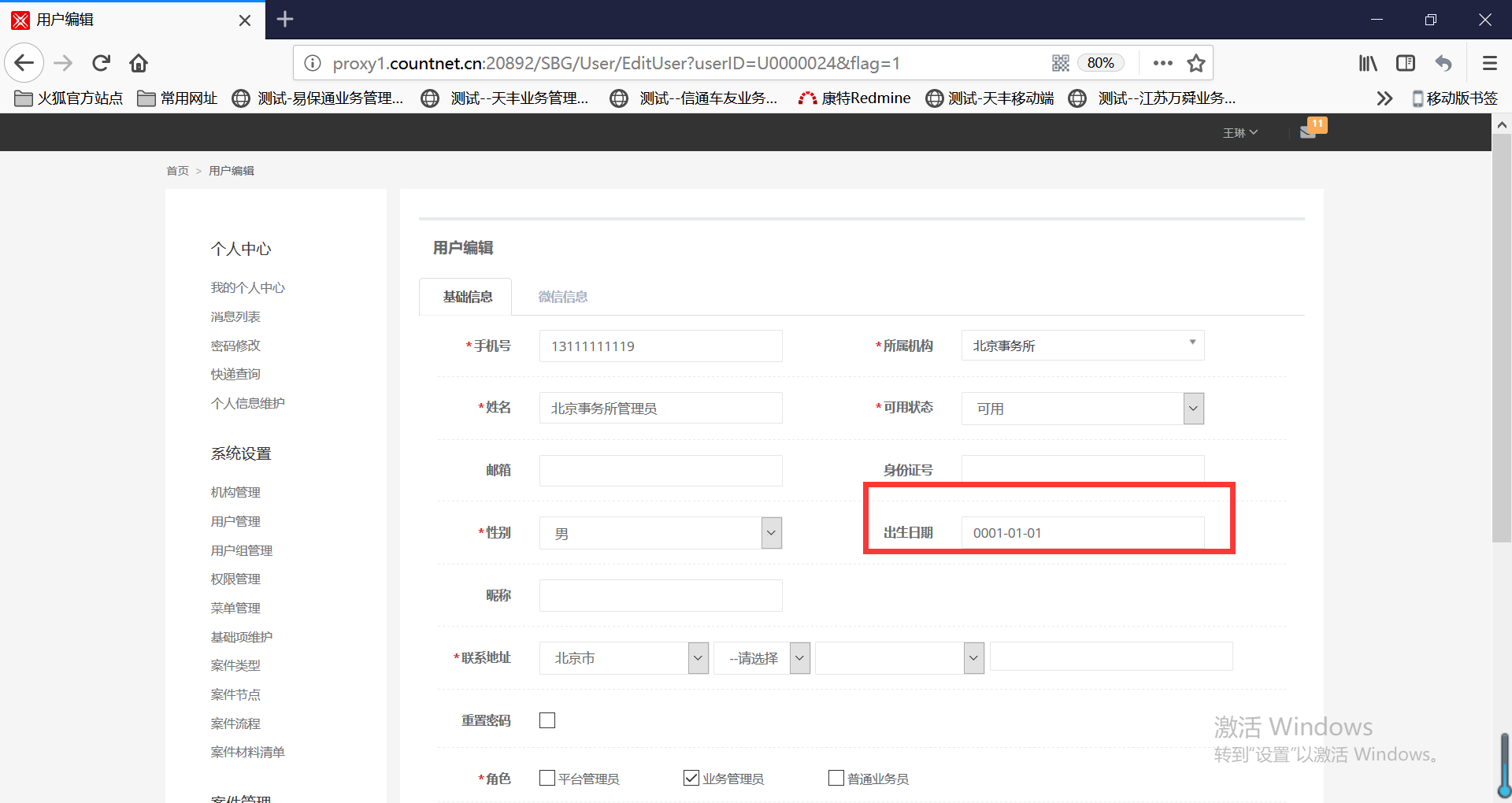Click the 邮箱 input field

pos(661,470)
